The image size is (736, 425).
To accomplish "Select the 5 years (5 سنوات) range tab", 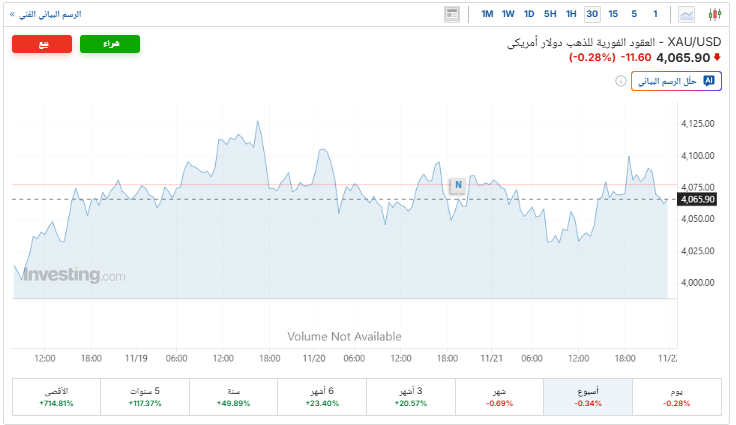I will 146,396.
